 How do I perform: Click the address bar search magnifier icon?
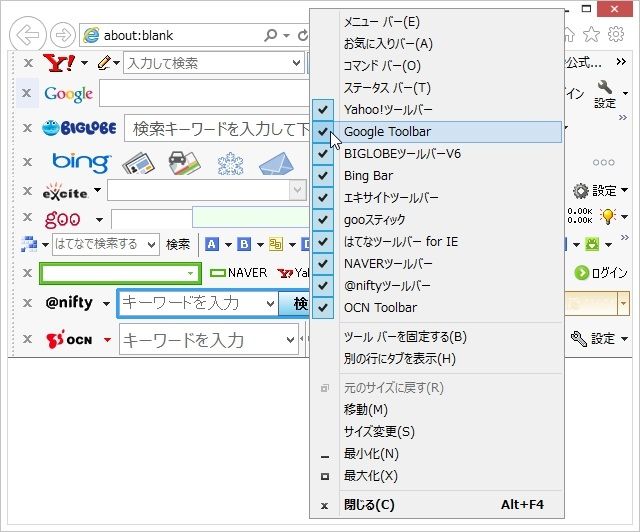(x=270, y=35)
